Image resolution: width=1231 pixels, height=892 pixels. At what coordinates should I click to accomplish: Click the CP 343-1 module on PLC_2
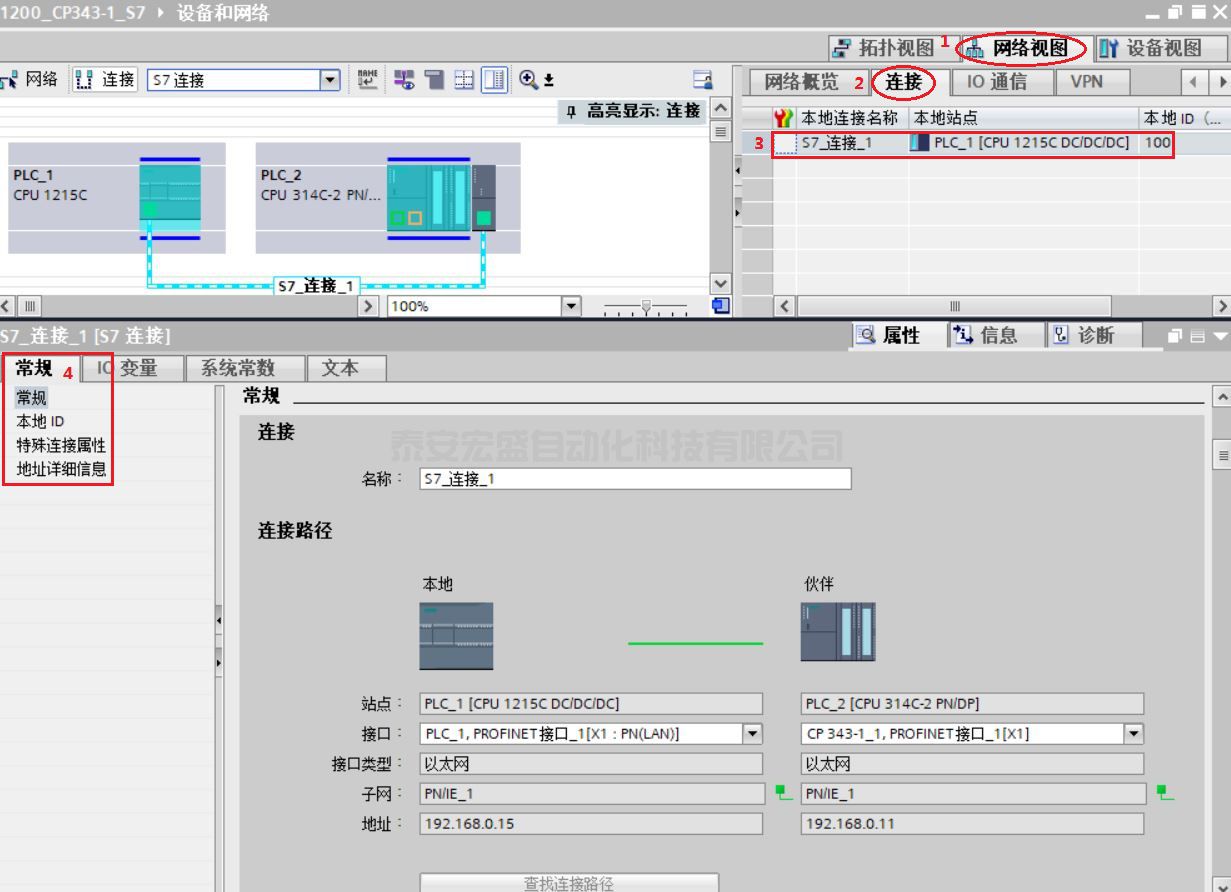click(484, 199)
